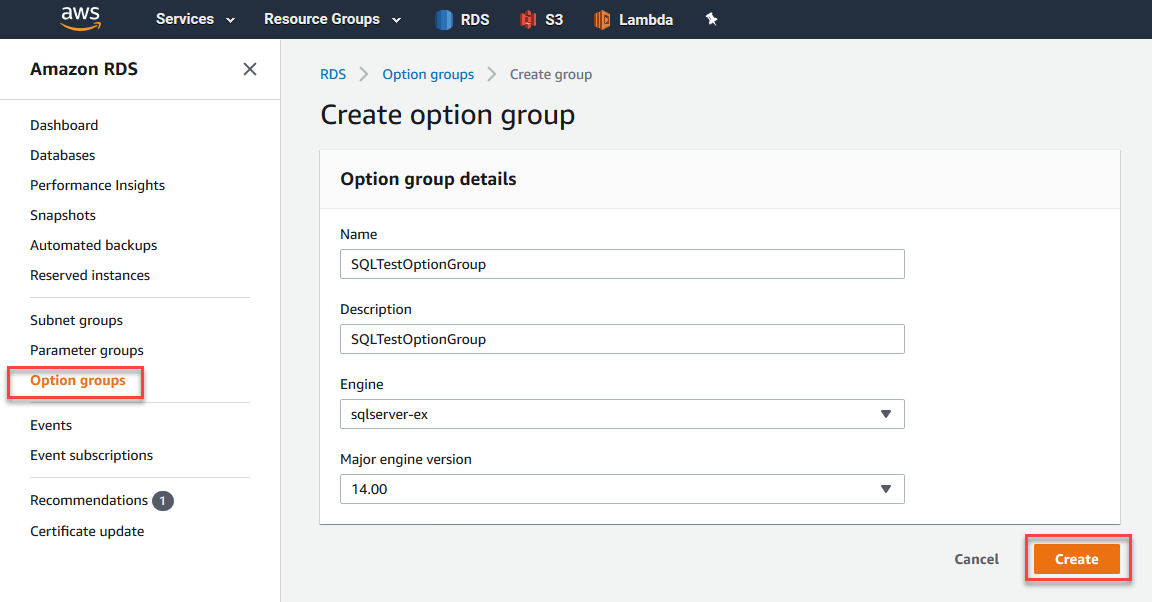Open the RDS service shortcut icon
Image resolution: width=1152 pixels, height=602 pixels.
[446, 19]
